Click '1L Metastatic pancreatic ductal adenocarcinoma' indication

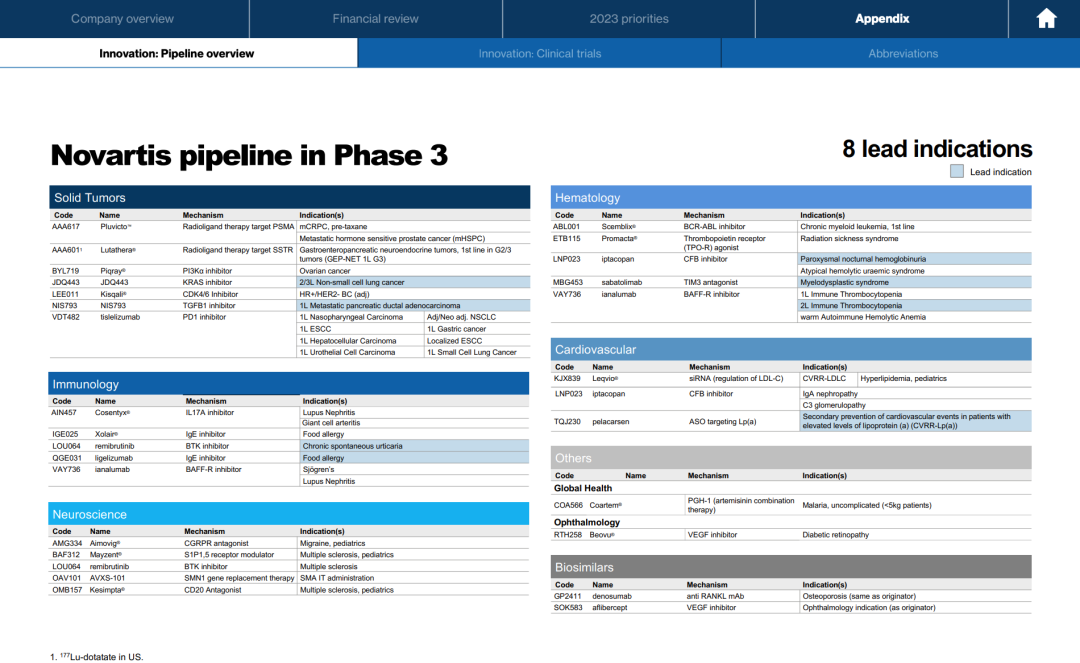click(x=380, y=306)
